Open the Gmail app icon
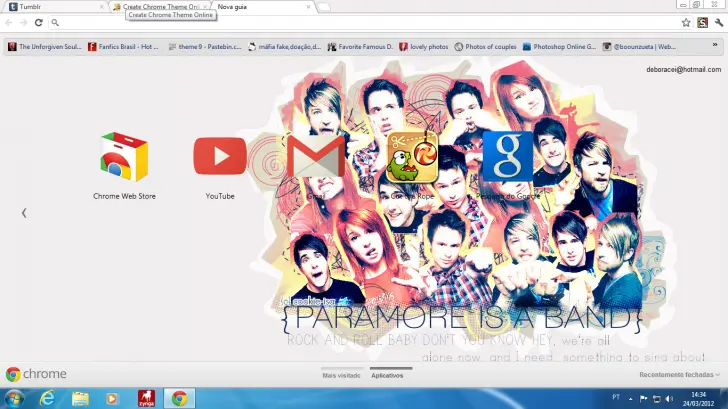 coord(315,157)
